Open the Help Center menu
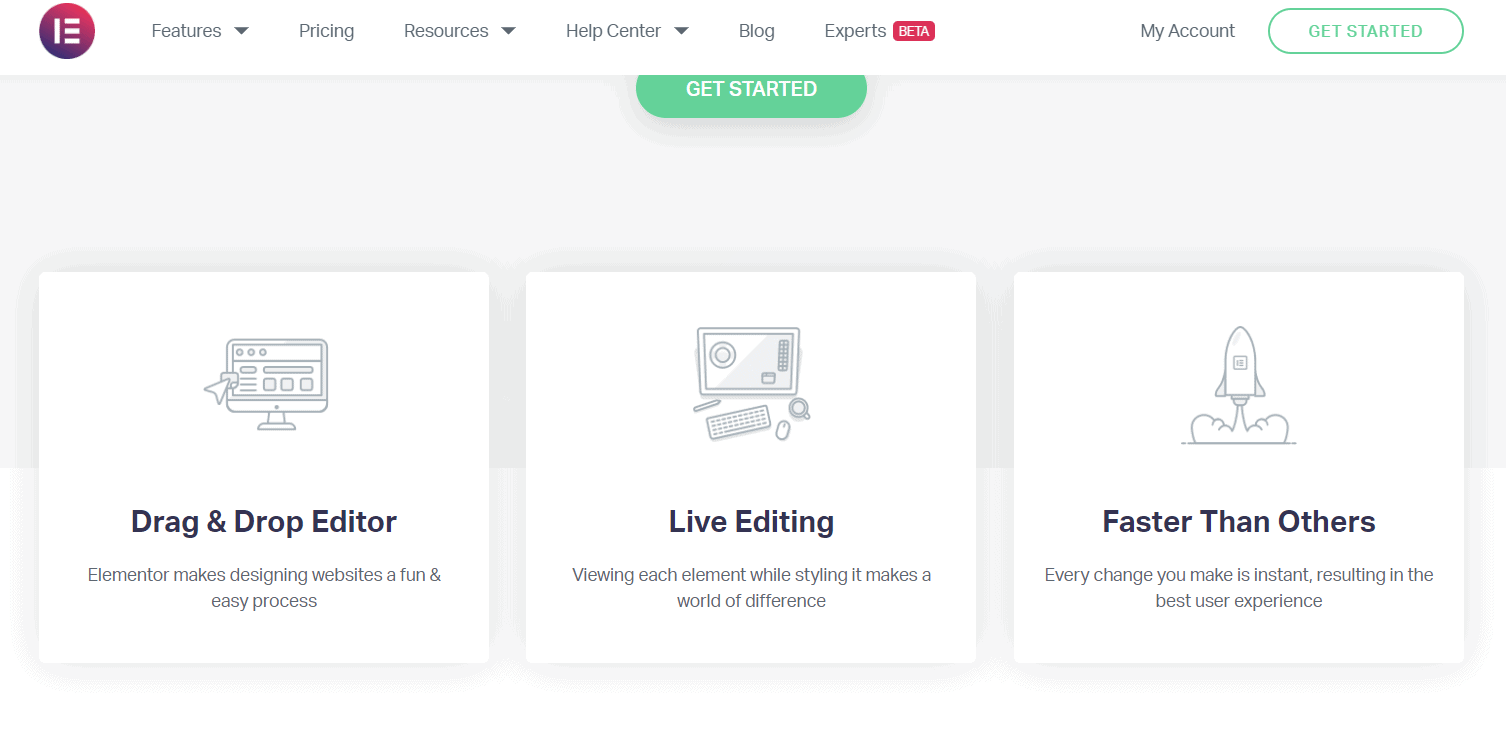Viewport: 1506px width, 736px height. (x=613, y=31)
